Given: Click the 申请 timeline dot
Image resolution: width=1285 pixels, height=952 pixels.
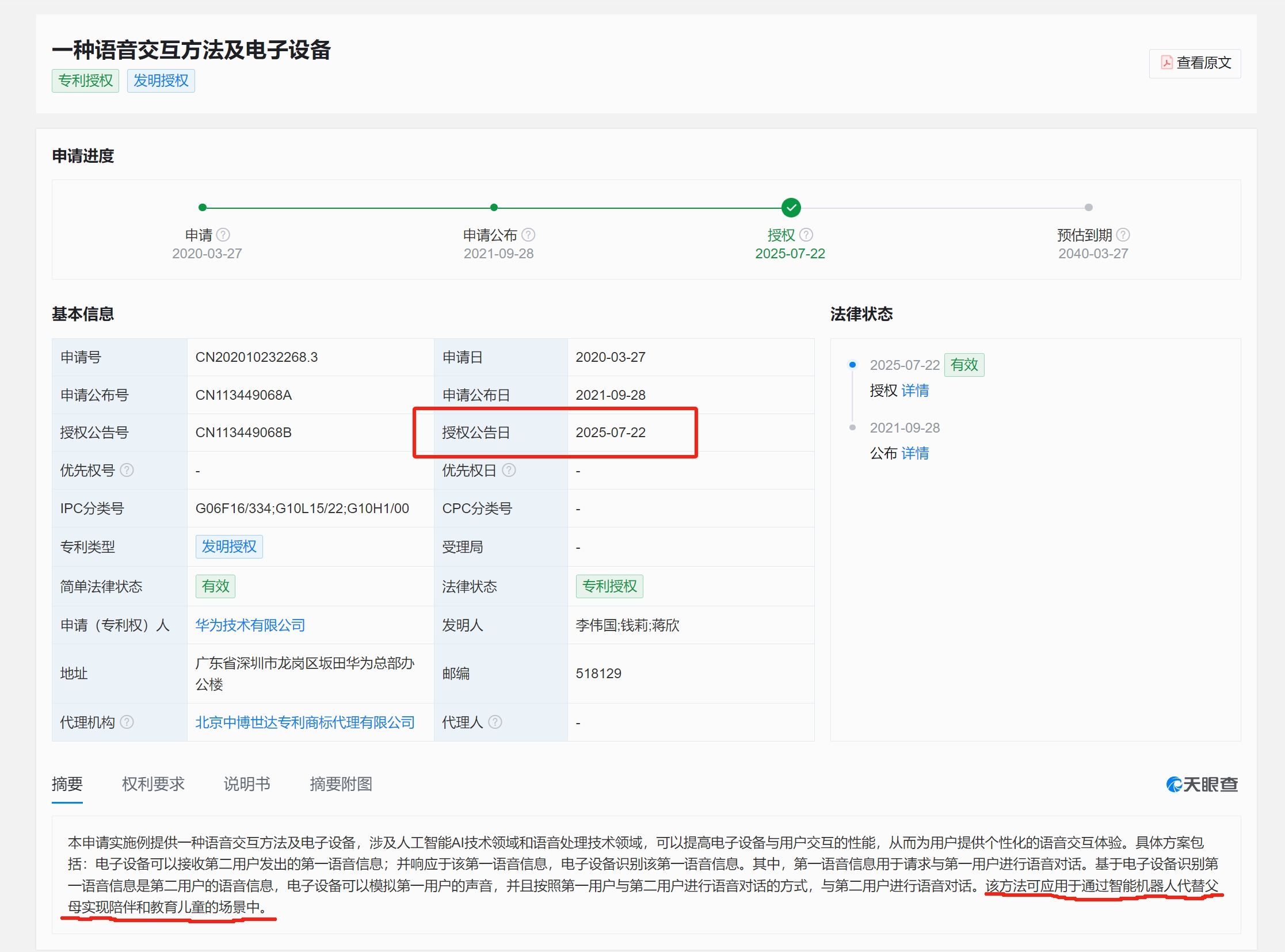Looking at the screenshot, I should [x=203, y=208].
